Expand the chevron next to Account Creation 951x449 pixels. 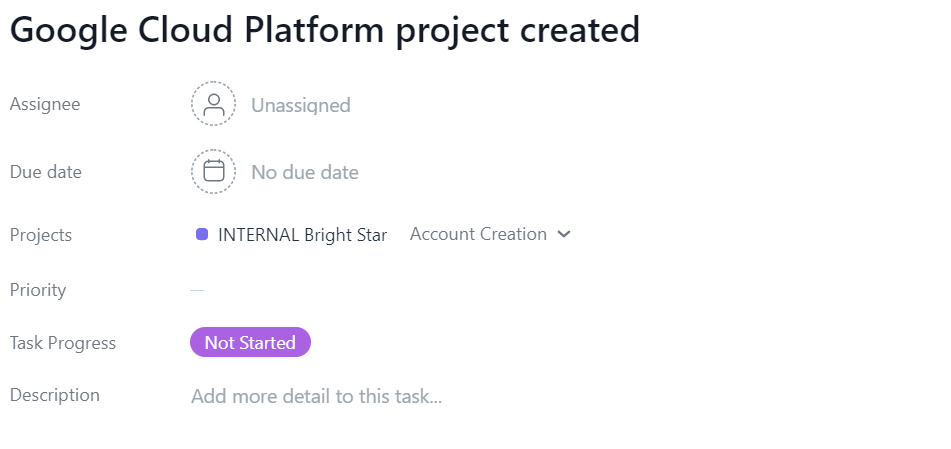click(x=564, y=234)
